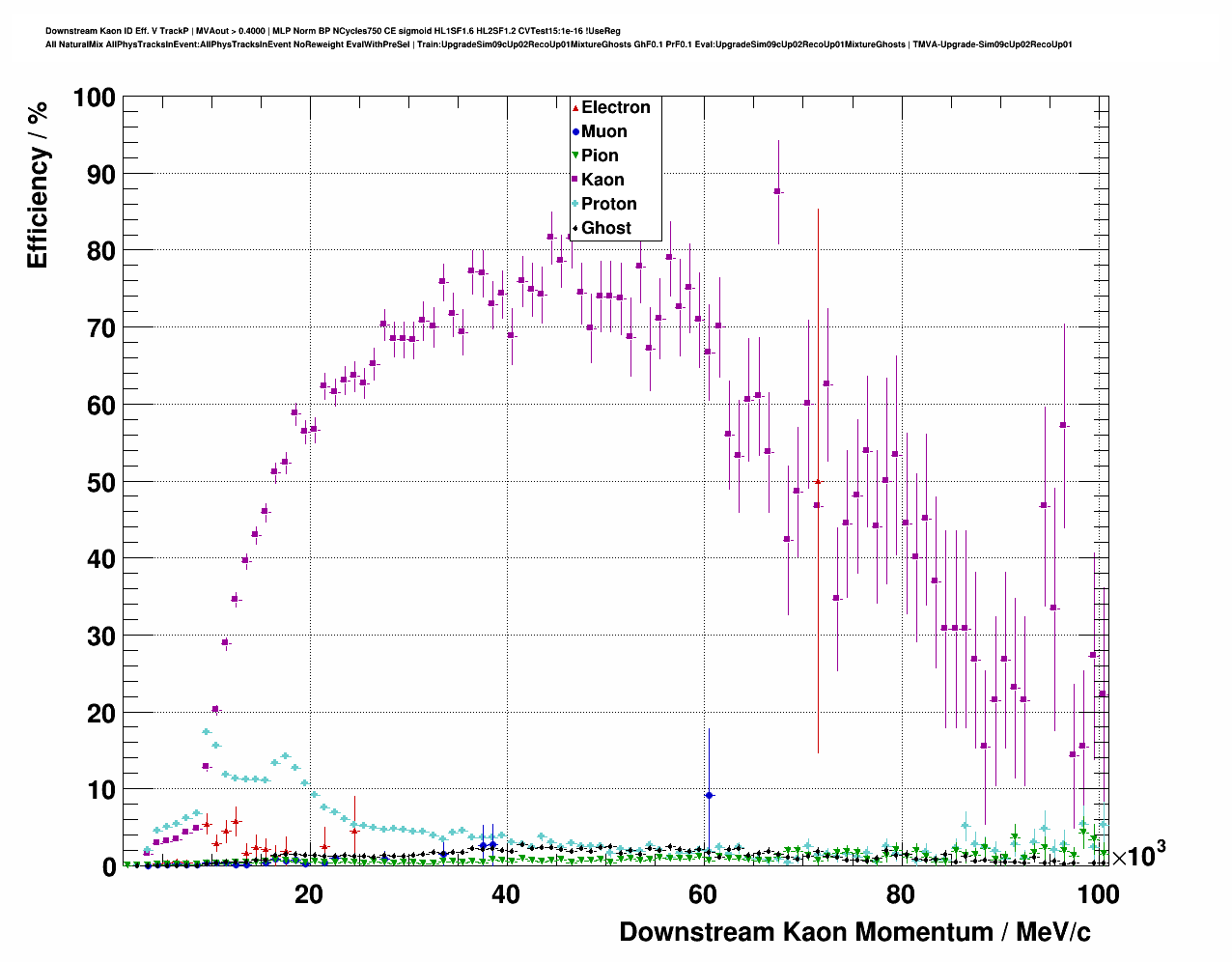
Task: Click the y-axis label 100
Action: [x=94, y=98]
